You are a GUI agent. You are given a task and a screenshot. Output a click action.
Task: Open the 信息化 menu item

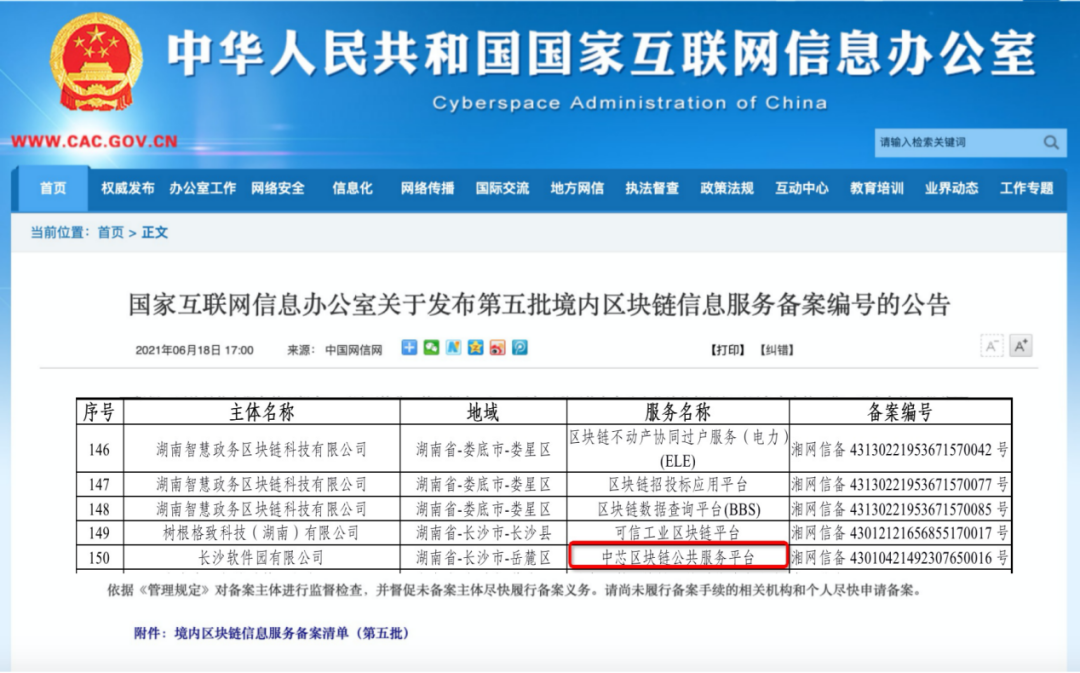click(x=353, y=188)
